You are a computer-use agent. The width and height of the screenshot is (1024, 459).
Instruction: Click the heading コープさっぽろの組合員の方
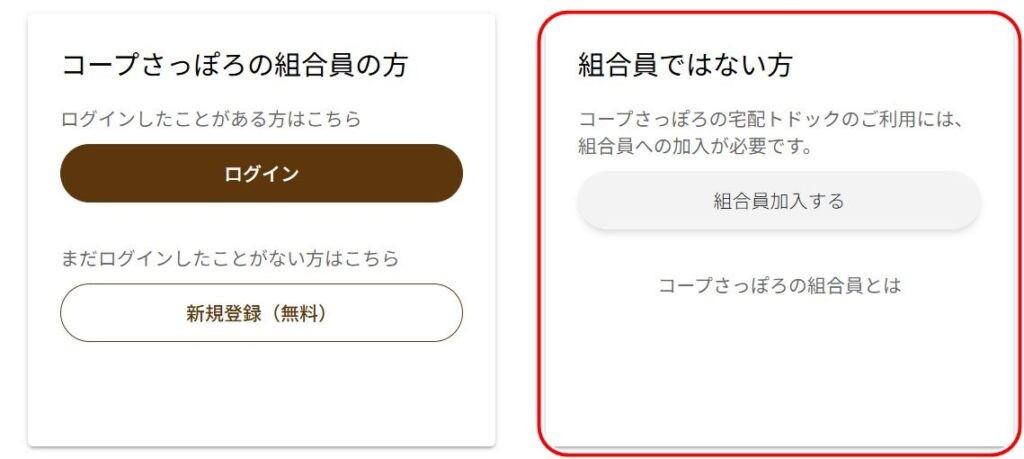235,66
